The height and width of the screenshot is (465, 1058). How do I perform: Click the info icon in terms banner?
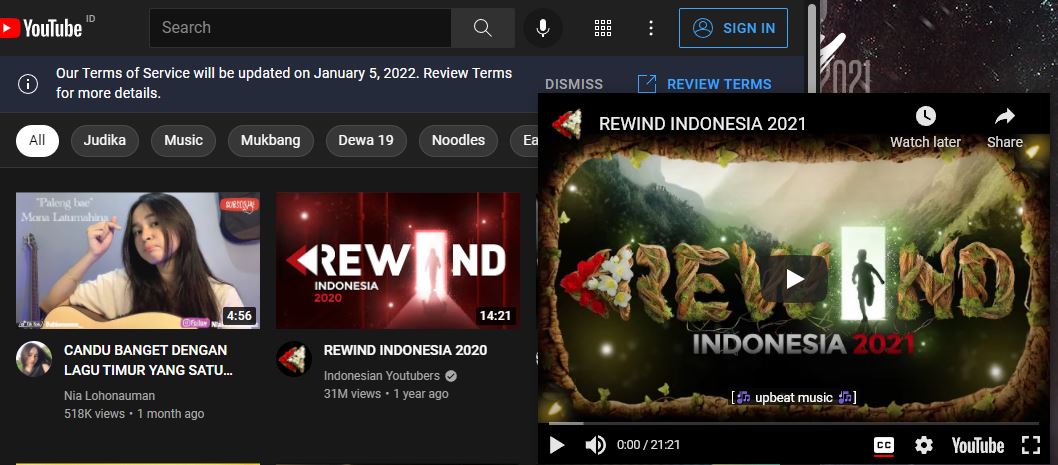pyautogui.click(x=28, y=84)
